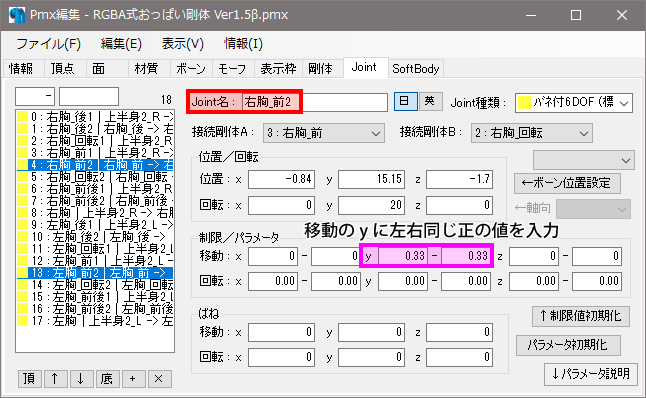Select joint 9: 左胸_後1 in list

coord(95,225)
